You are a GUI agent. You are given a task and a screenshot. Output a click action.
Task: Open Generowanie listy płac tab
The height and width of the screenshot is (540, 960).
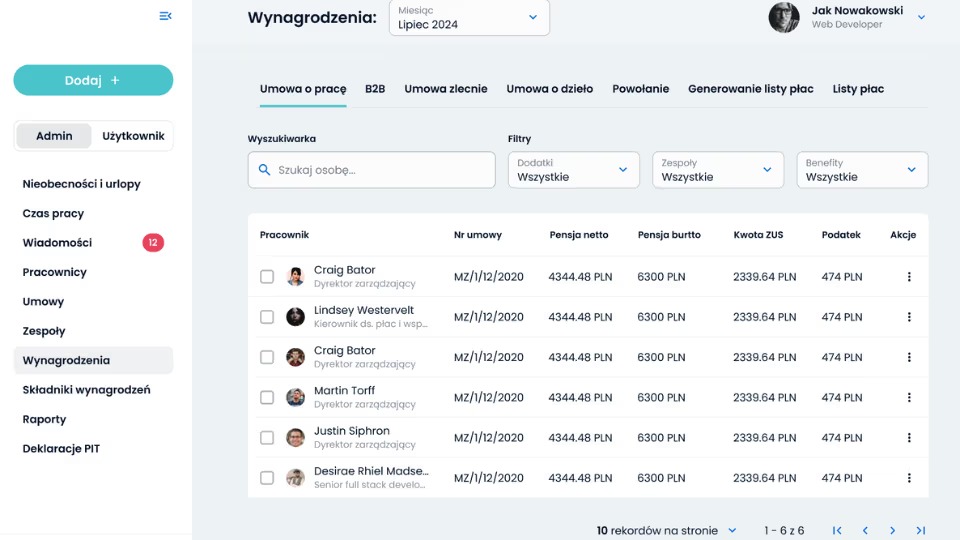[751, 89]
